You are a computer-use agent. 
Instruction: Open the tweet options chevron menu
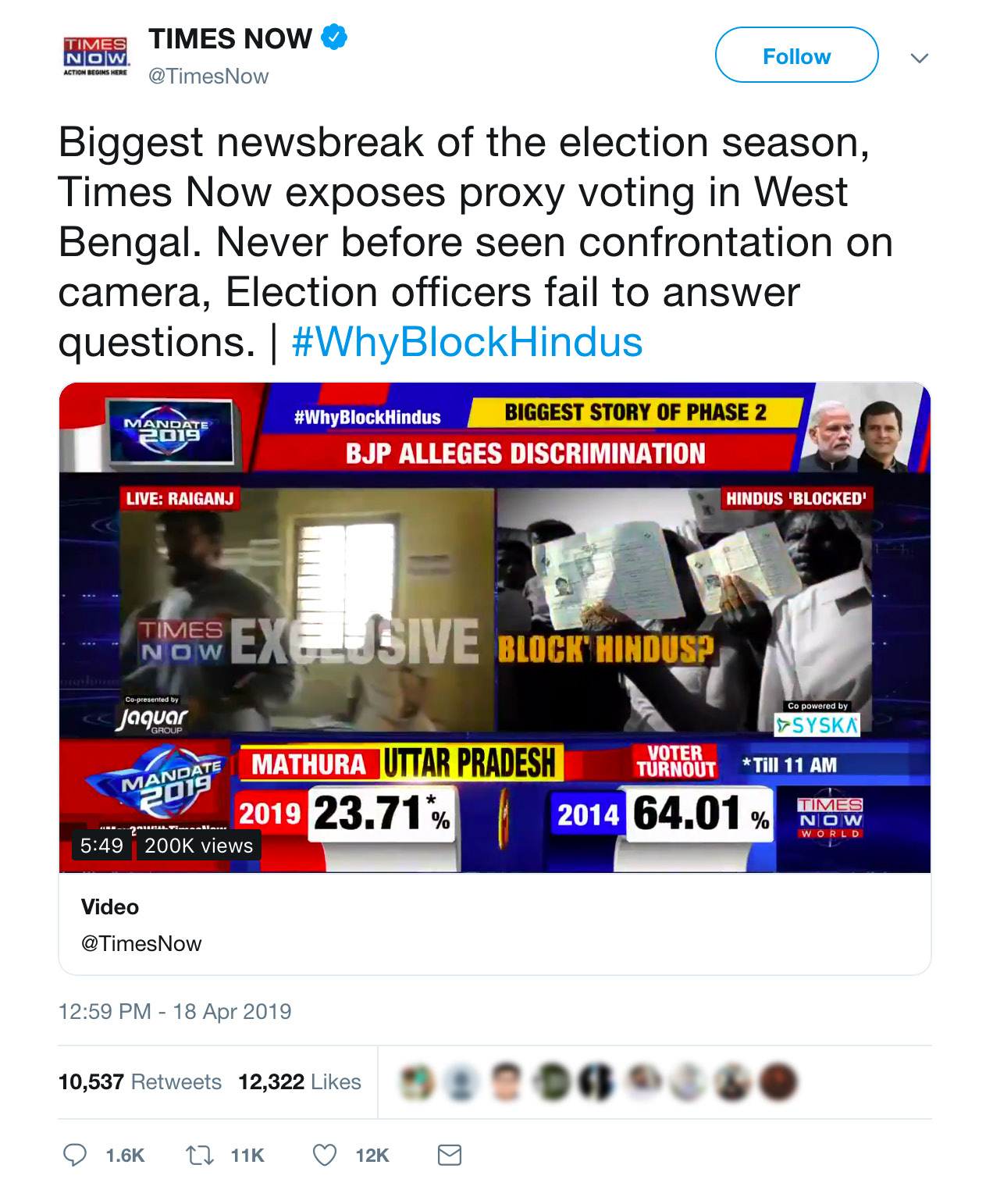(x=920, y=58)
